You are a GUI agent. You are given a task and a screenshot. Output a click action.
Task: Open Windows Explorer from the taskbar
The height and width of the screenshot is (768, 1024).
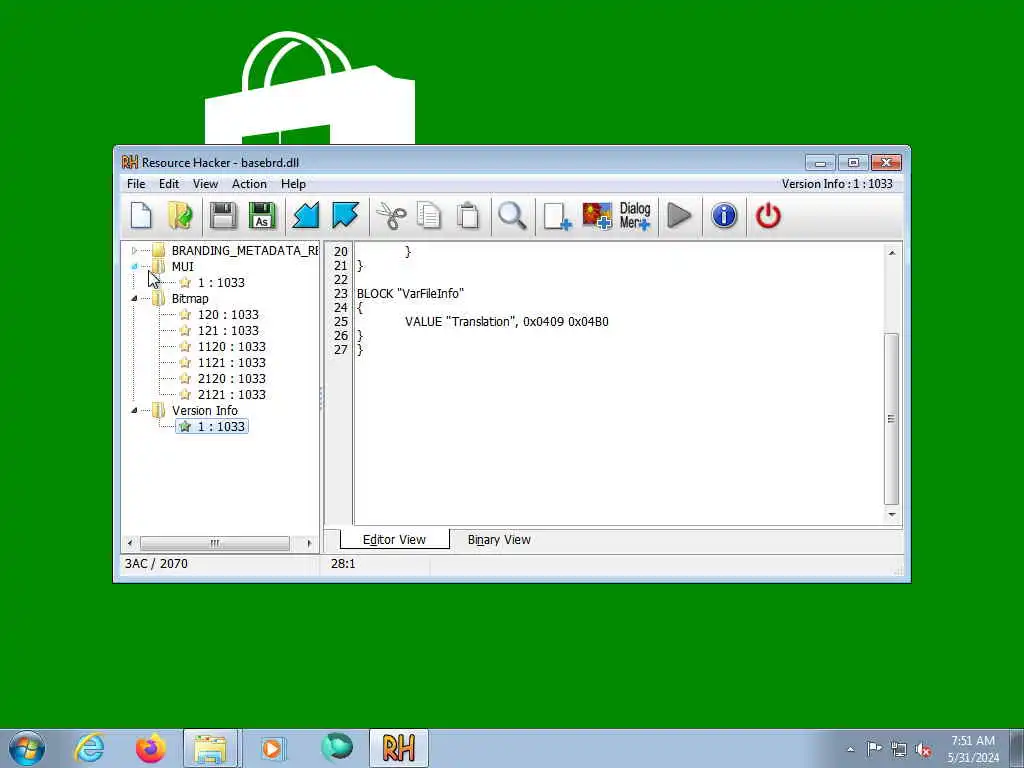tap(211, 748)
